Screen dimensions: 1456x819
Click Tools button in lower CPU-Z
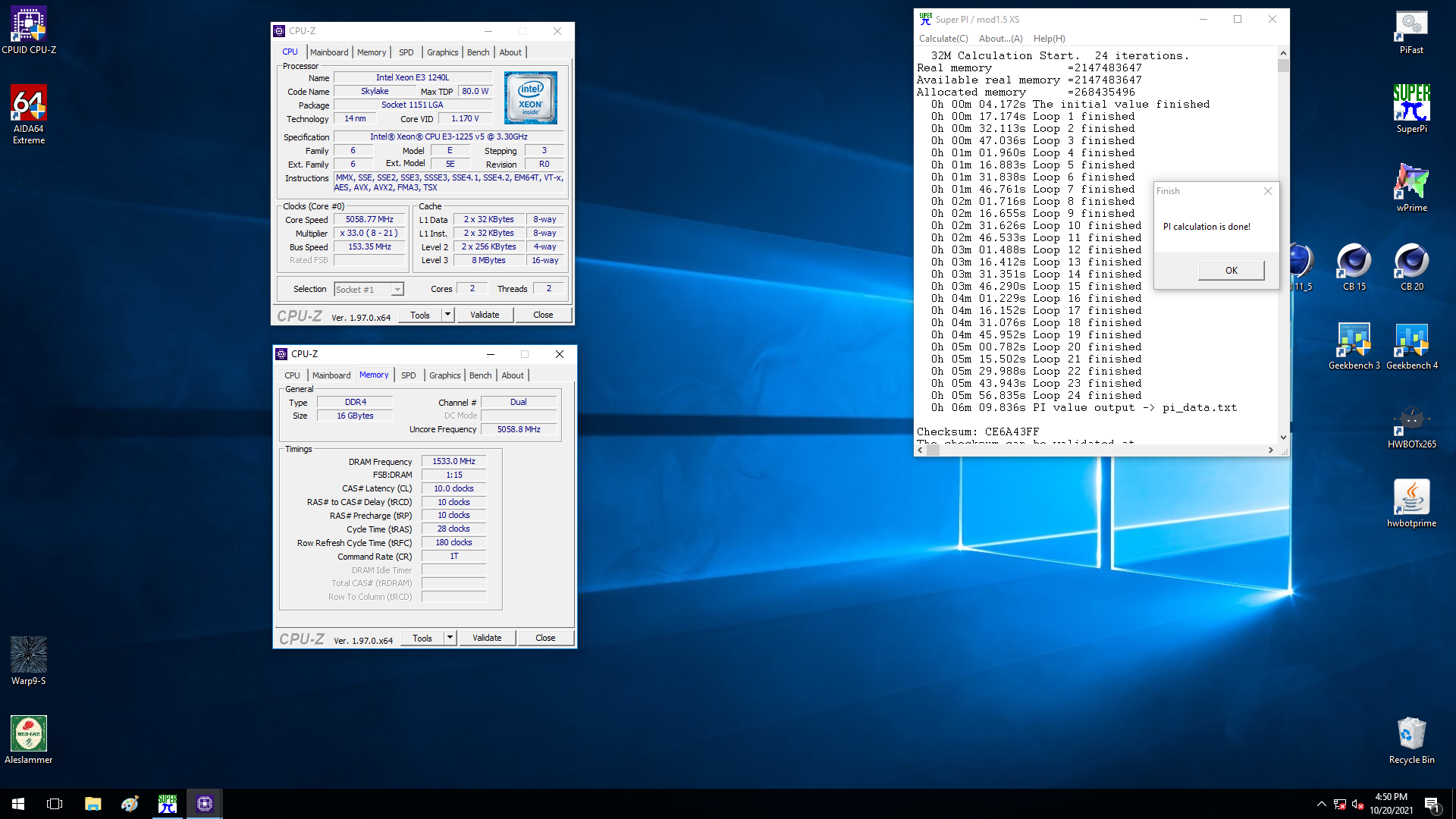click(422, 638)
